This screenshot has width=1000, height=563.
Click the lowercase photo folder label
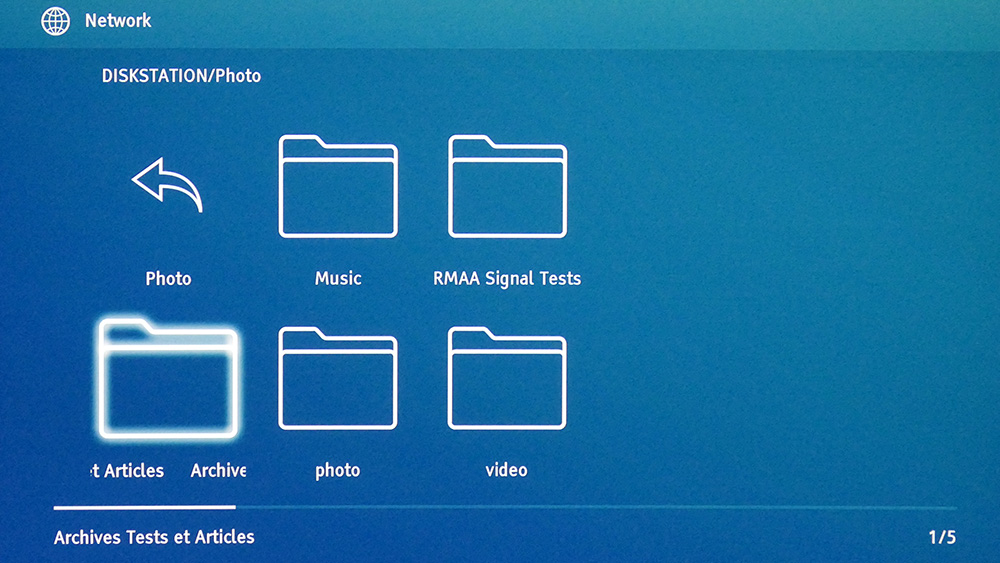tap(338, 471)
